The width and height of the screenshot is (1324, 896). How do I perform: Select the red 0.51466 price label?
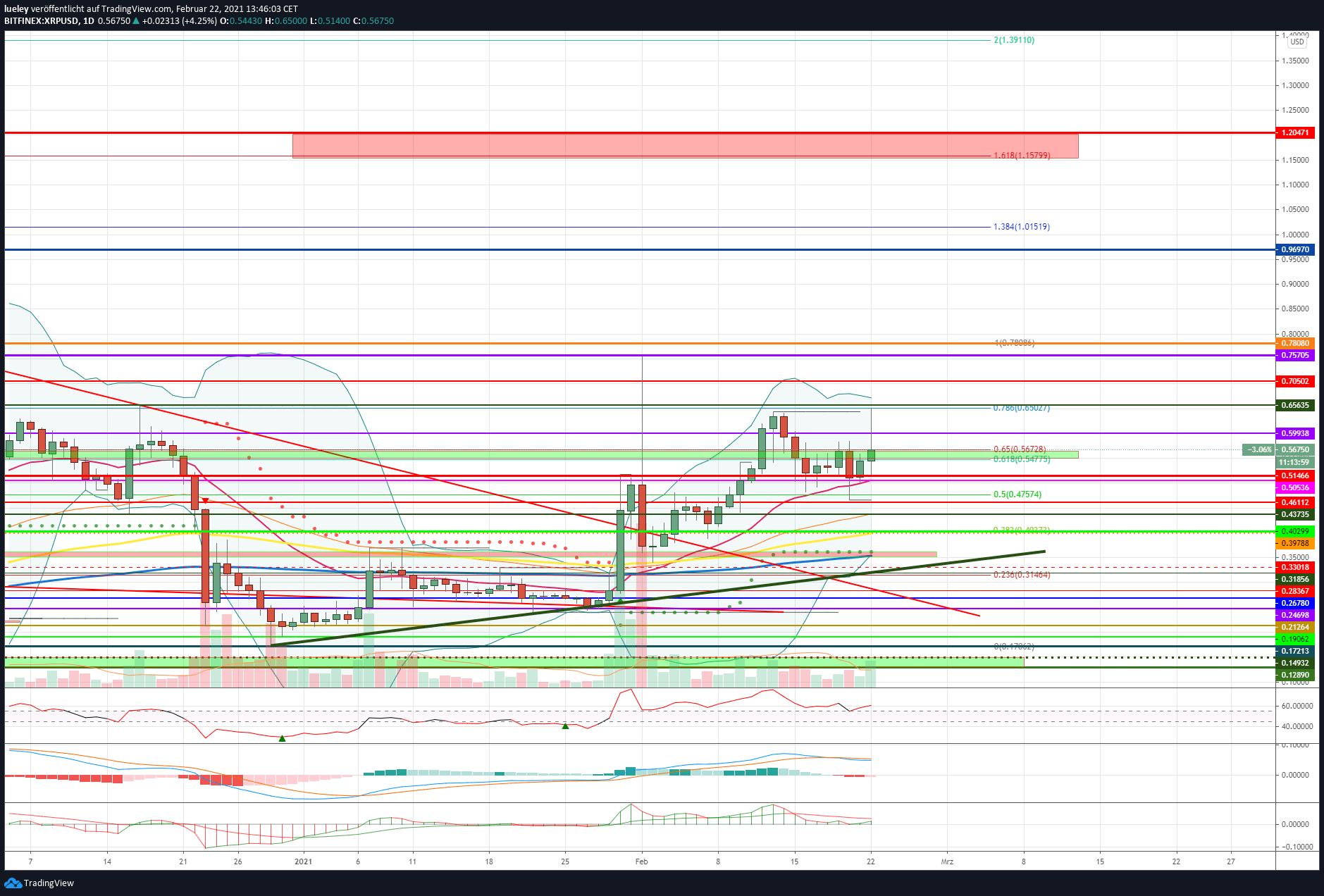click(1295, 475)
